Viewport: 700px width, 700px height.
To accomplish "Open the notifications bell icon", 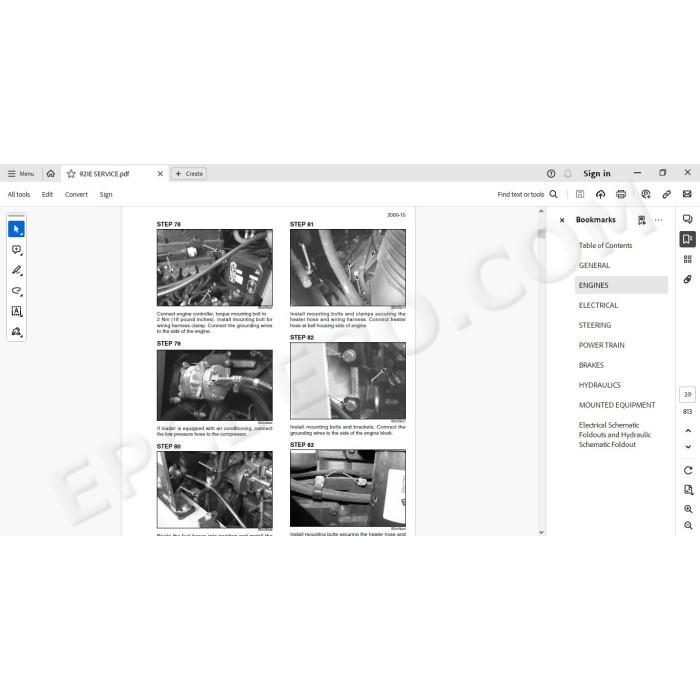I will tap(567, 174).
